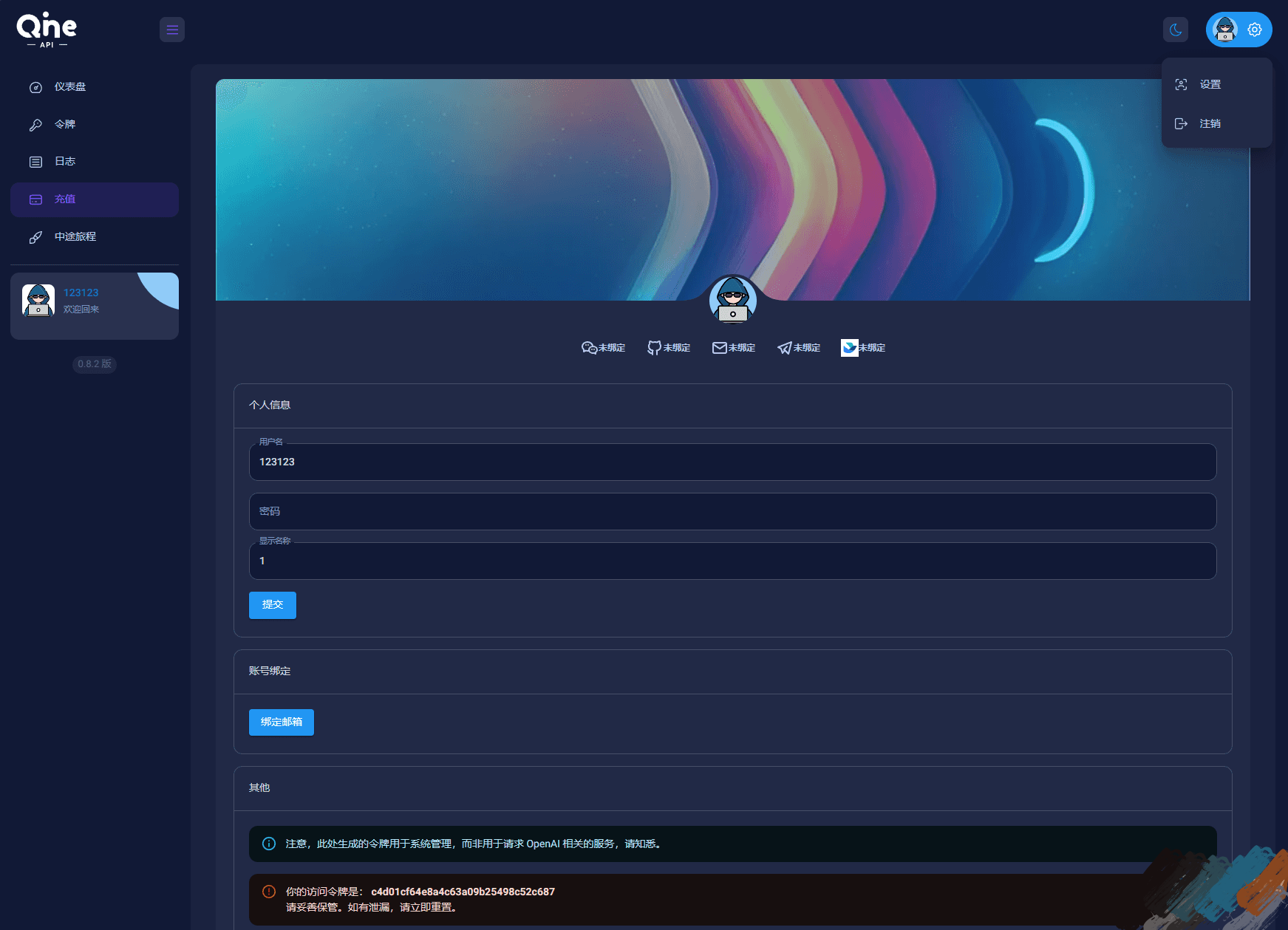Click the Lark binding status icon
This screenshot has width=1288, height=930.
pyautogui.click(x=850, y=348)
